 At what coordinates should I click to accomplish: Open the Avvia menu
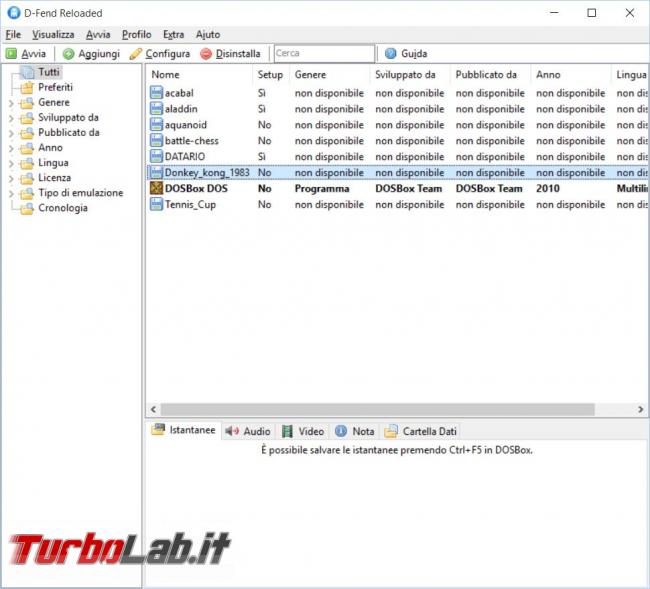tap(98, 34)
